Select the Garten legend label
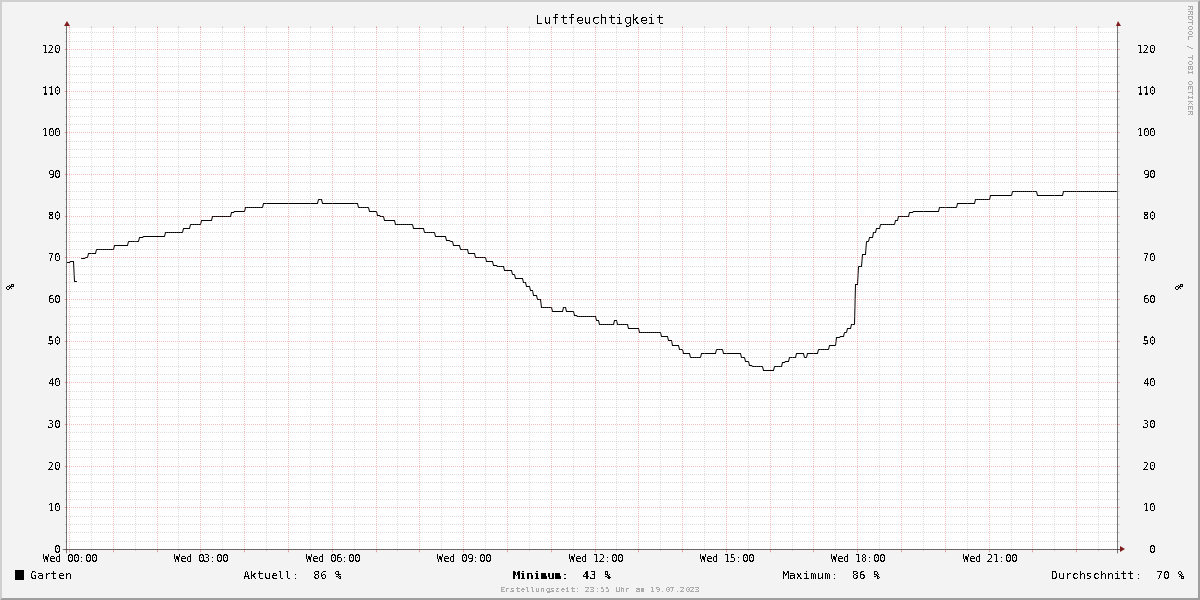 tap(51, 575)
